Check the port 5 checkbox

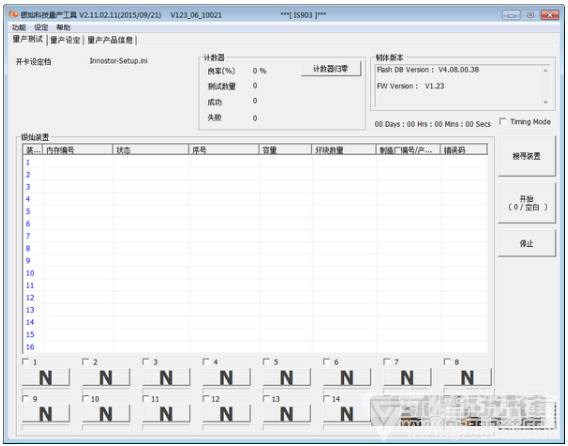coord(266,362)
